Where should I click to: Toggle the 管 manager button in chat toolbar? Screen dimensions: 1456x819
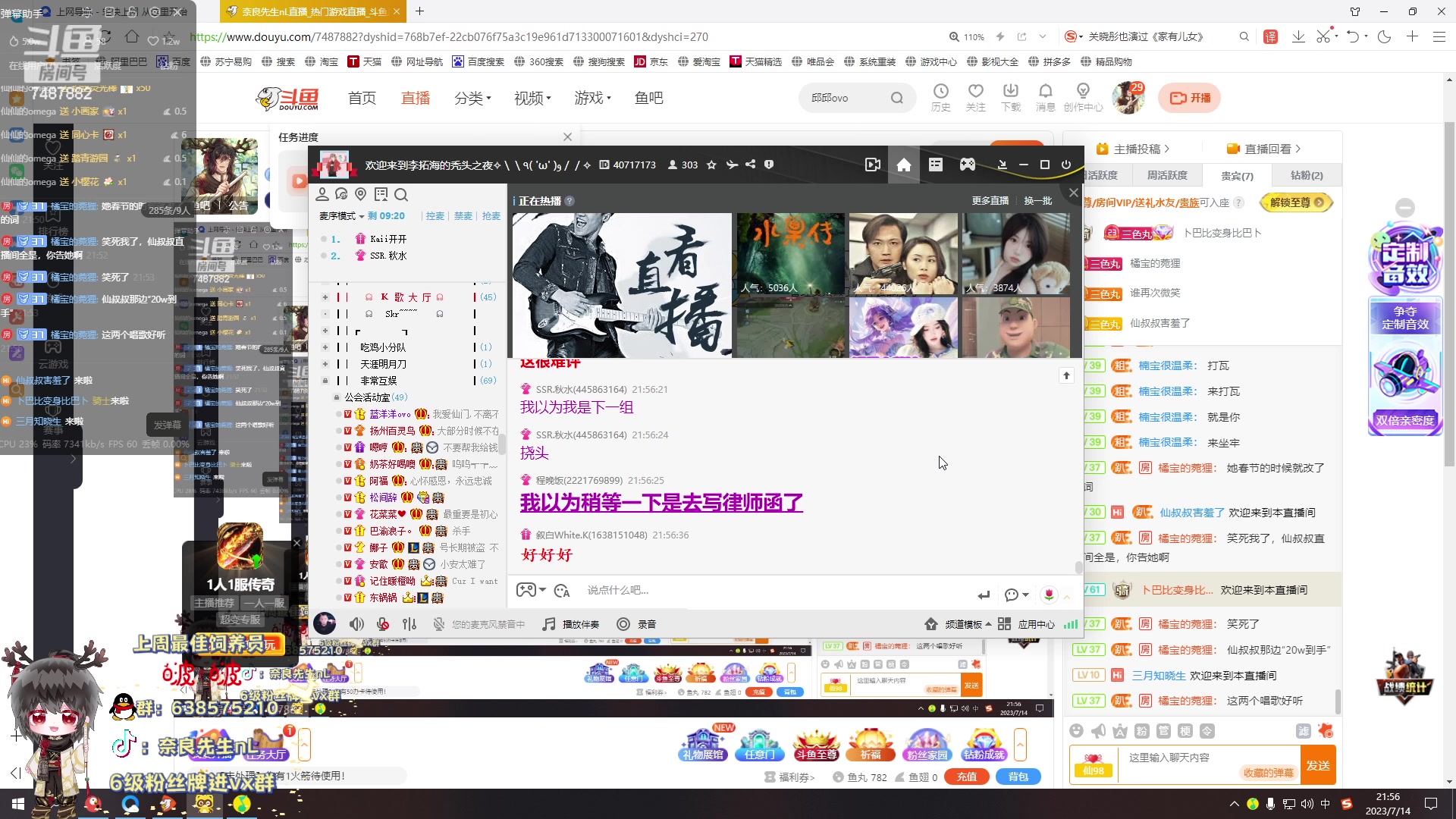point(1164,731)
